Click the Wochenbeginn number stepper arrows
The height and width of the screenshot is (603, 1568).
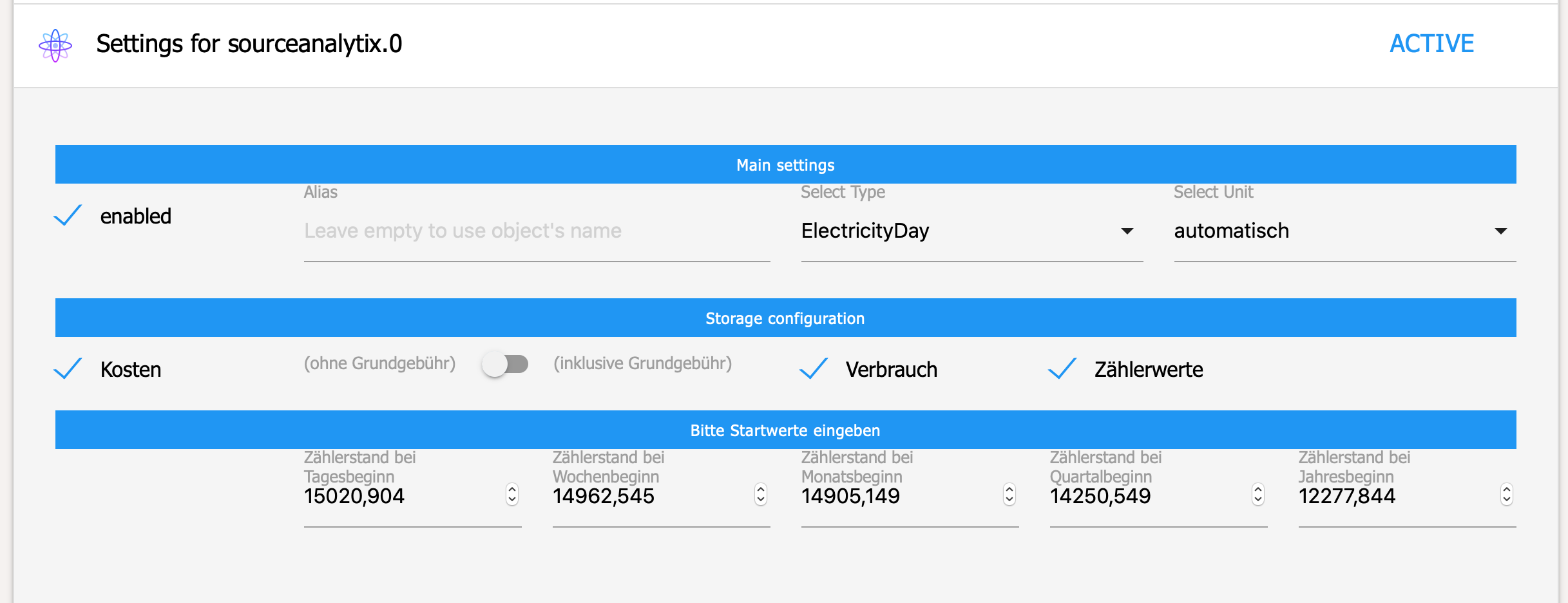(761, 495)
